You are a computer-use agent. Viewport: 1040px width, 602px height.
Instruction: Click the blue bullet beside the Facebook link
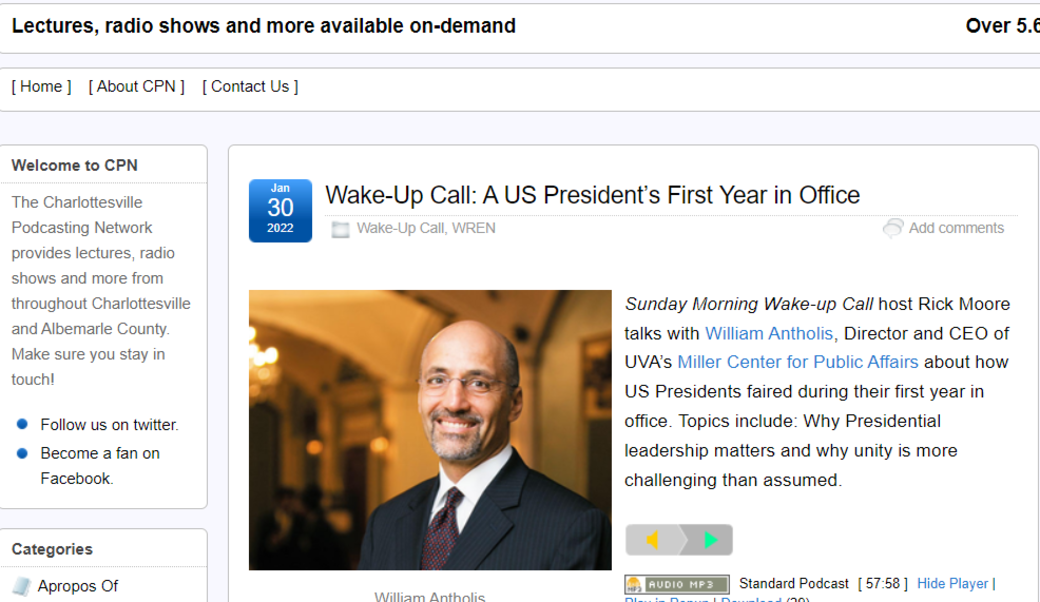pyautogui.click(x=23, y=453)
